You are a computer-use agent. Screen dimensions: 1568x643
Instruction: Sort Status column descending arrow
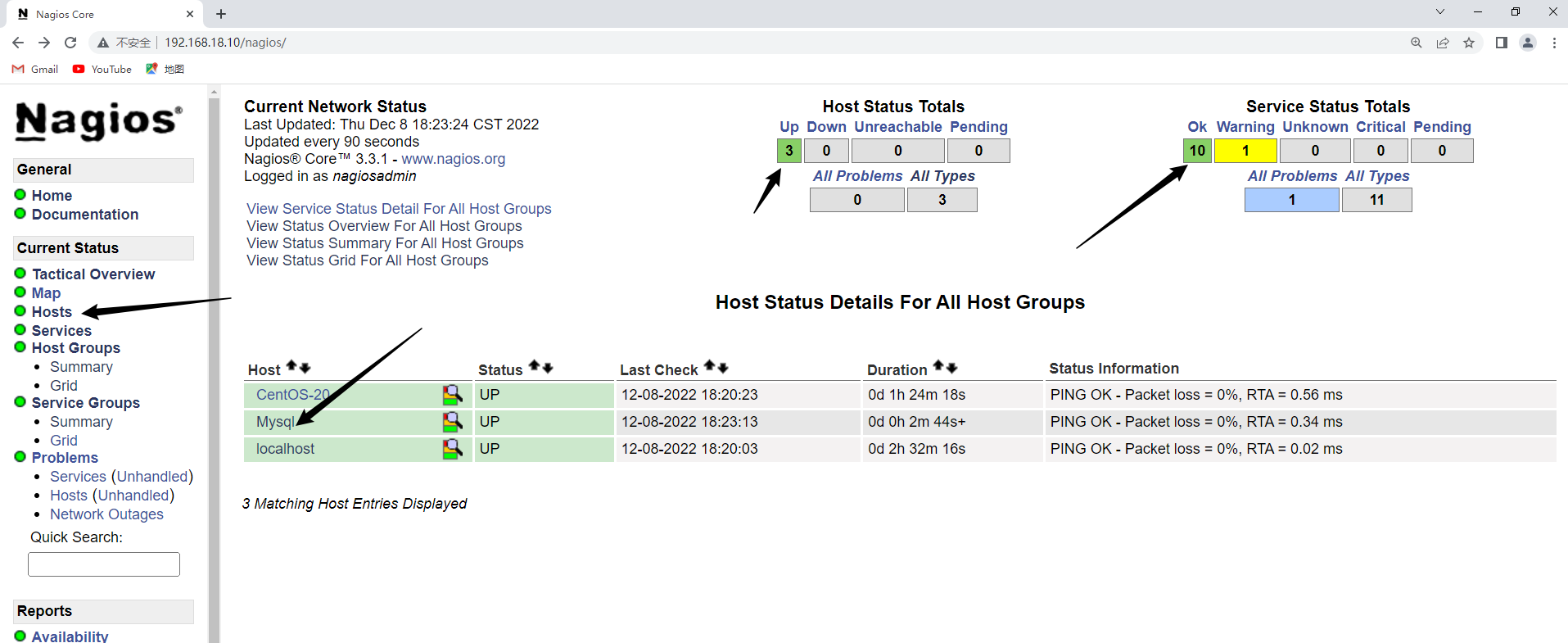tap(548, 368)
